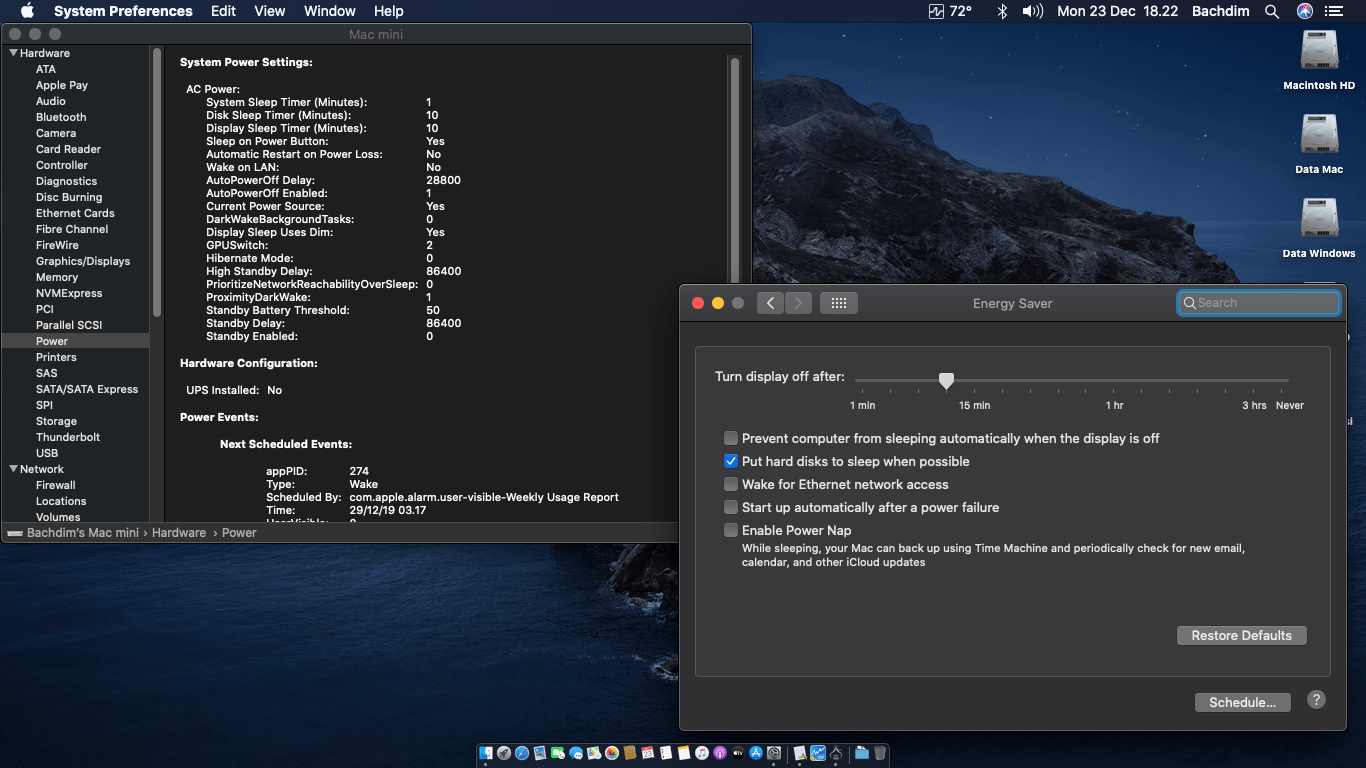This screenshot has height=768, width=1366.
Task: Check Start up automatically after a power failure
Action: tap(731, 507)
